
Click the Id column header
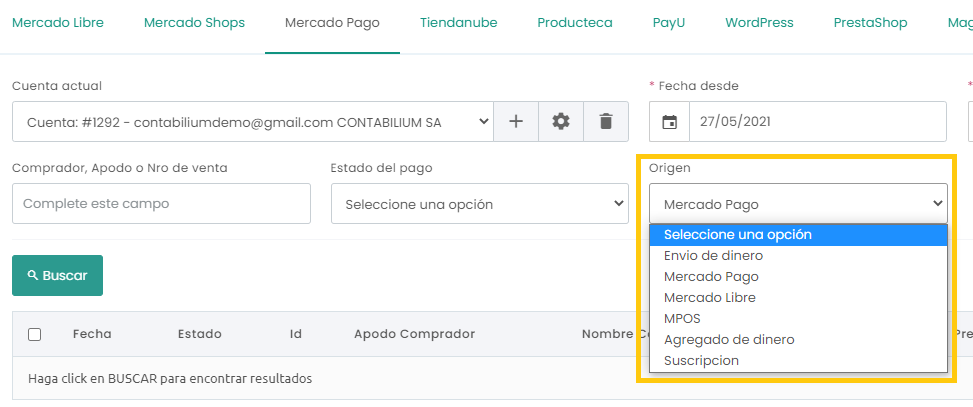tap(295, 334)
